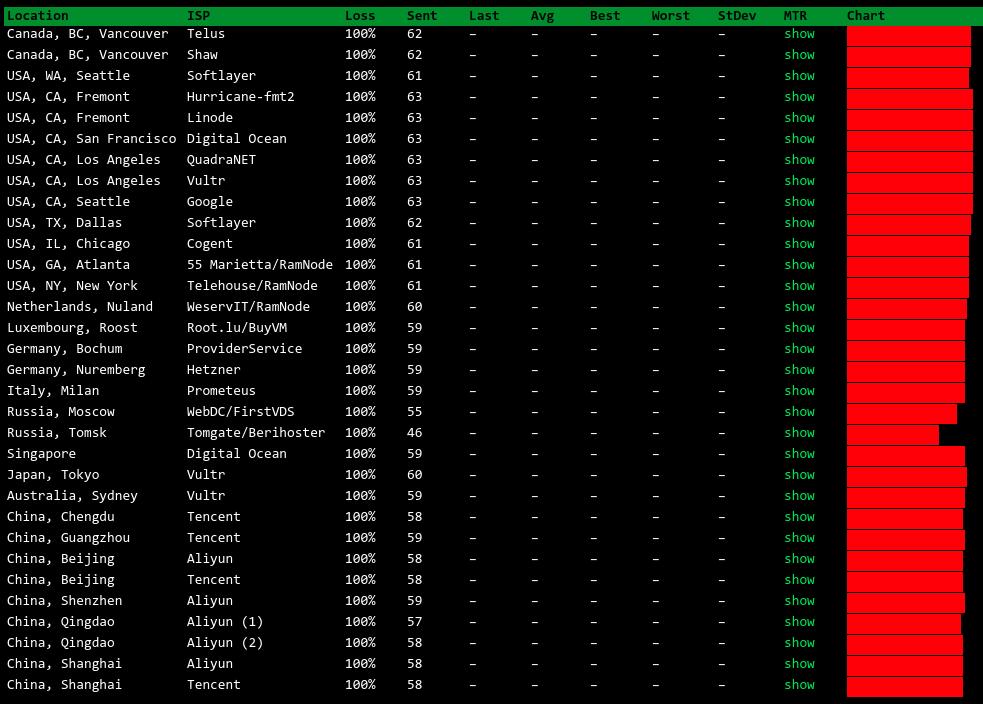Click the ISP column header
The width and height of the screenshot is (983, 704).
click(x=198, y=16)
